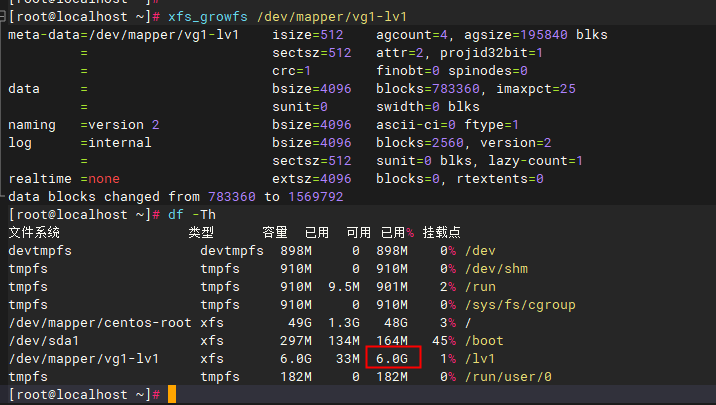Click the realtime =none text
716x405 pixels.
click(x=64, y=179)
